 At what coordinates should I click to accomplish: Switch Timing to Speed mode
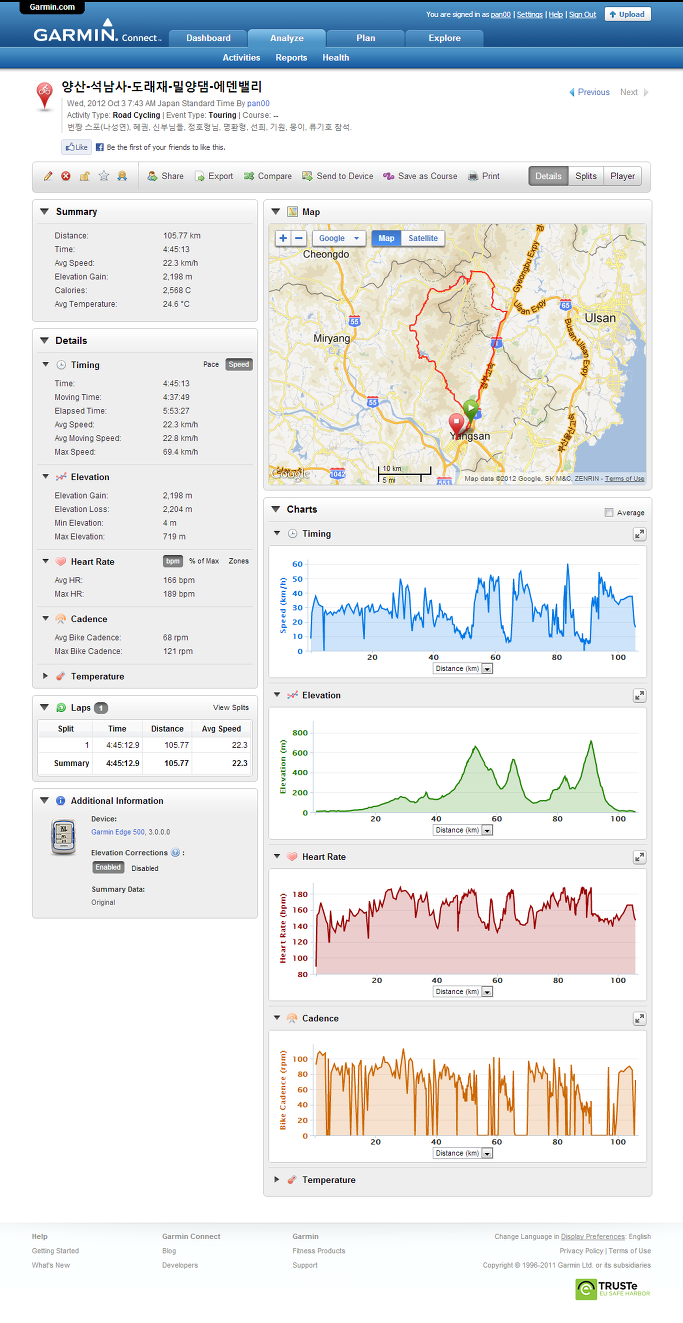[x=239, y=365]
